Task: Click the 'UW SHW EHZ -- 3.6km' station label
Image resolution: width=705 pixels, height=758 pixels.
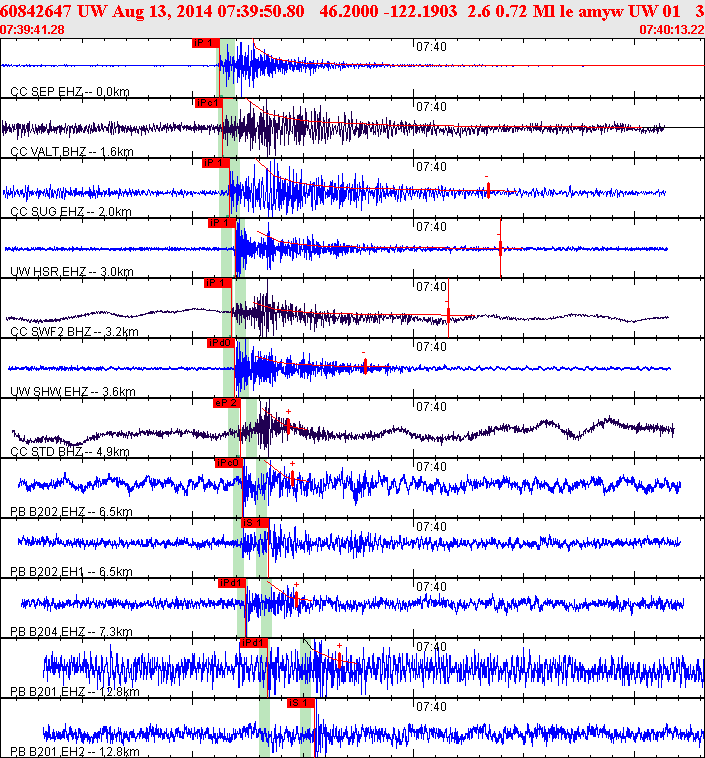Action: (x=73, y=392)
